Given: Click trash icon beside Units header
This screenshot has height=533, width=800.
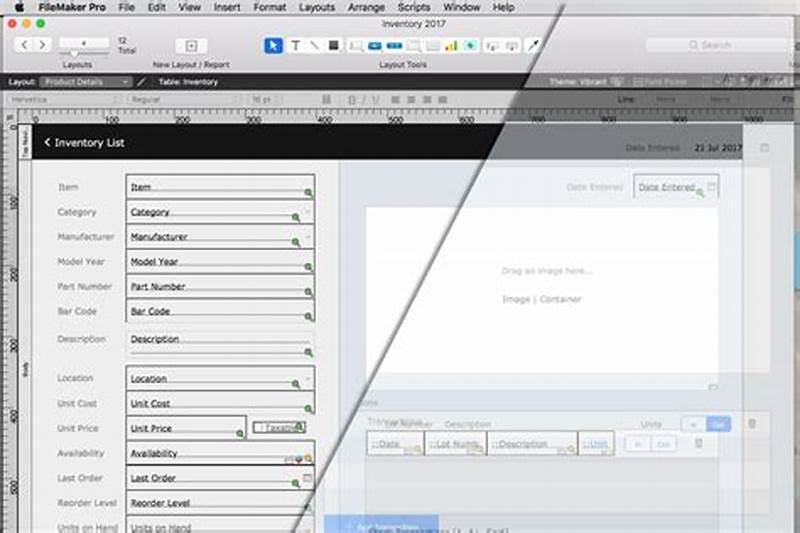Looking at the screenshot, I should (x=752, y=423).
